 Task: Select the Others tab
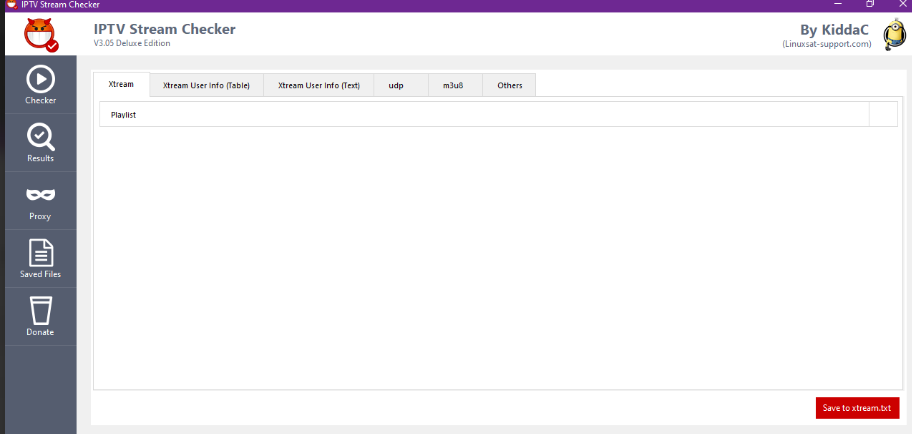[x=509, y=85]
